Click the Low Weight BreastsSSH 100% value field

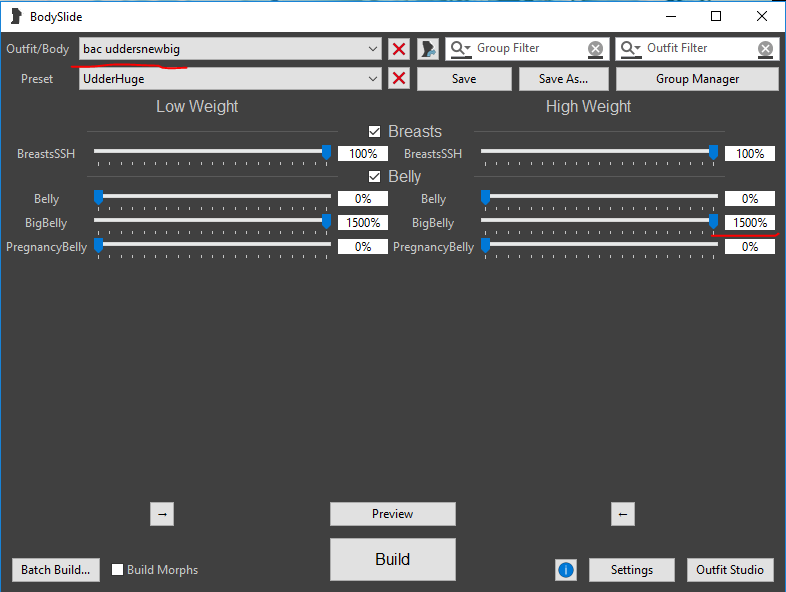point(363,153)
